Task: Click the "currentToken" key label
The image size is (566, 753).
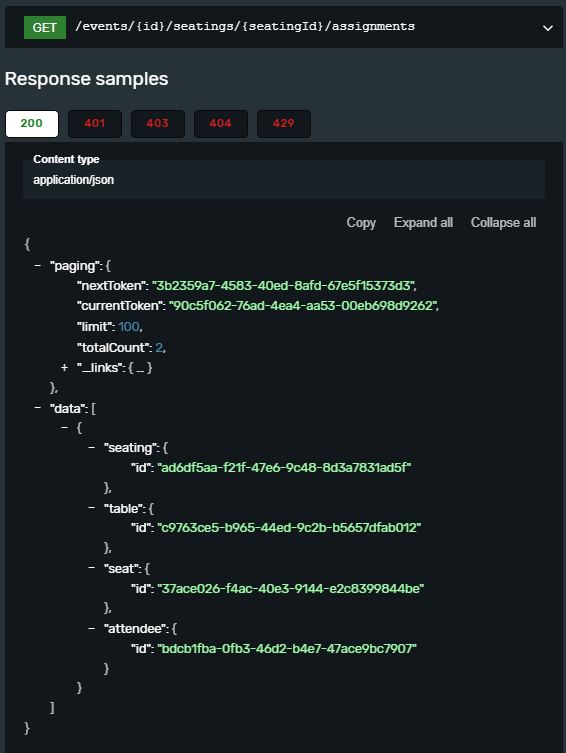Action: tap(120, 306)
